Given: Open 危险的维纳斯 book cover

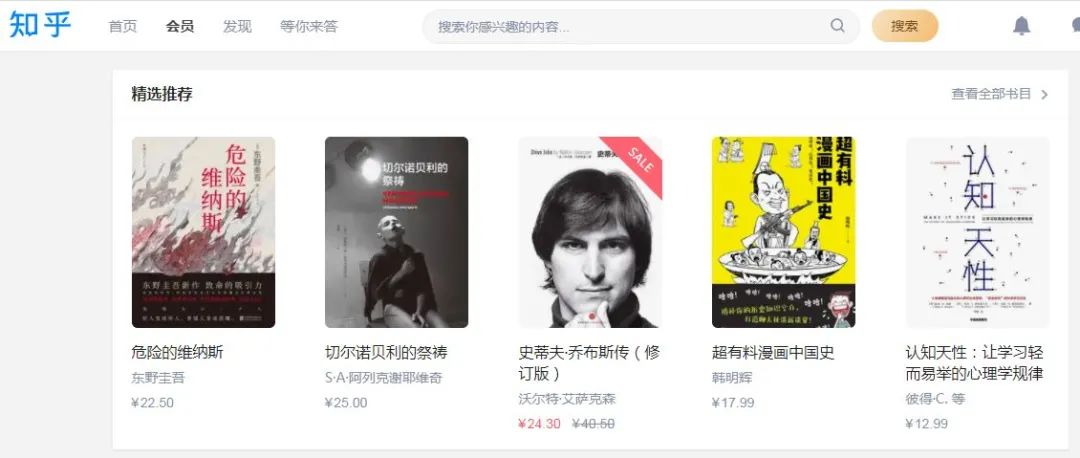Looking at the screenshot, I should tap(203, 232).
